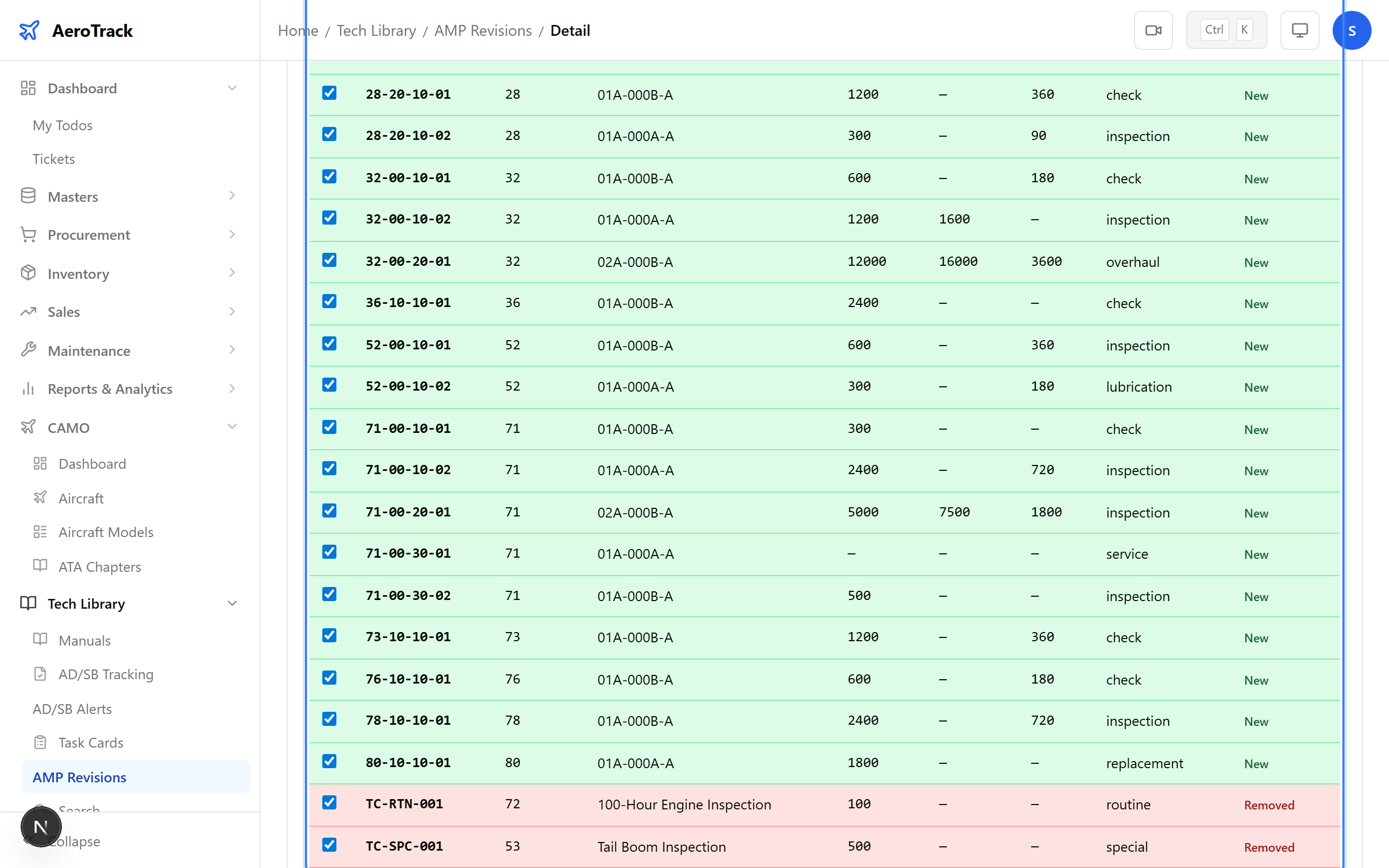Click the Tech Library breadcrumb link
This screenshot has height=868, width=1389.
(376, 30)
